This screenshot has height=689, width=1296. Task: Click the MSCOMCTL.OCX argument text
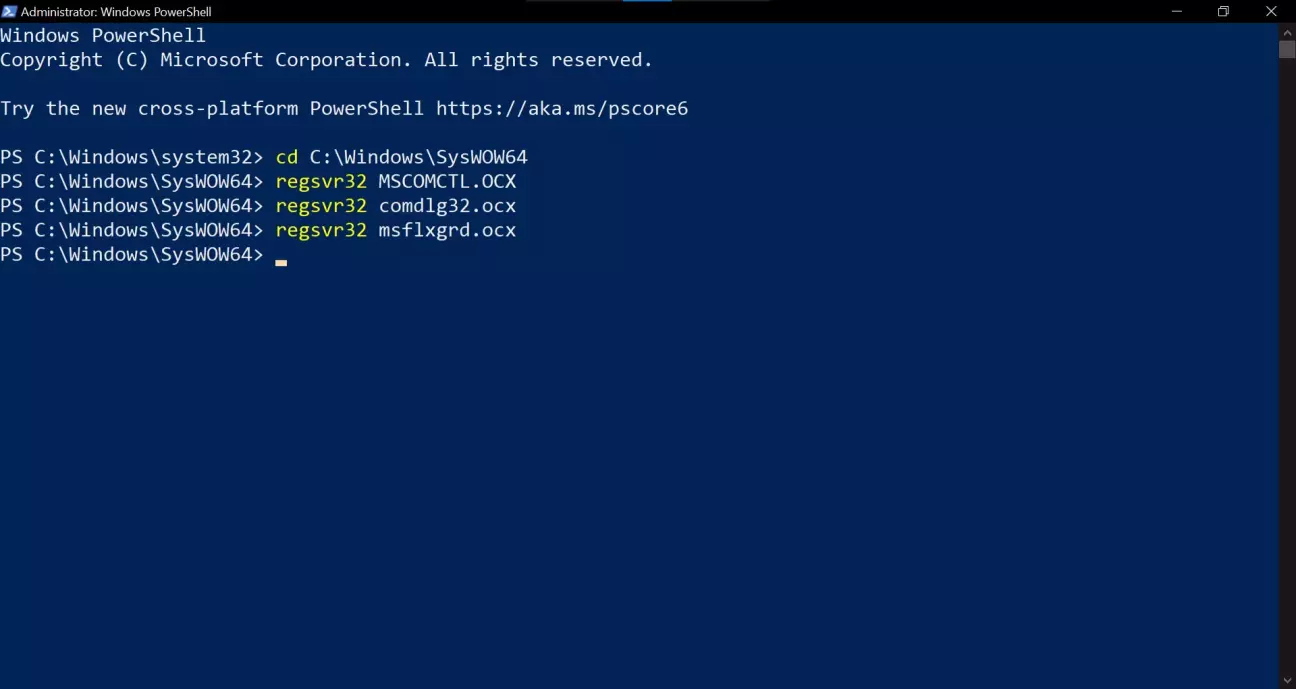click(x=447, y=181)
